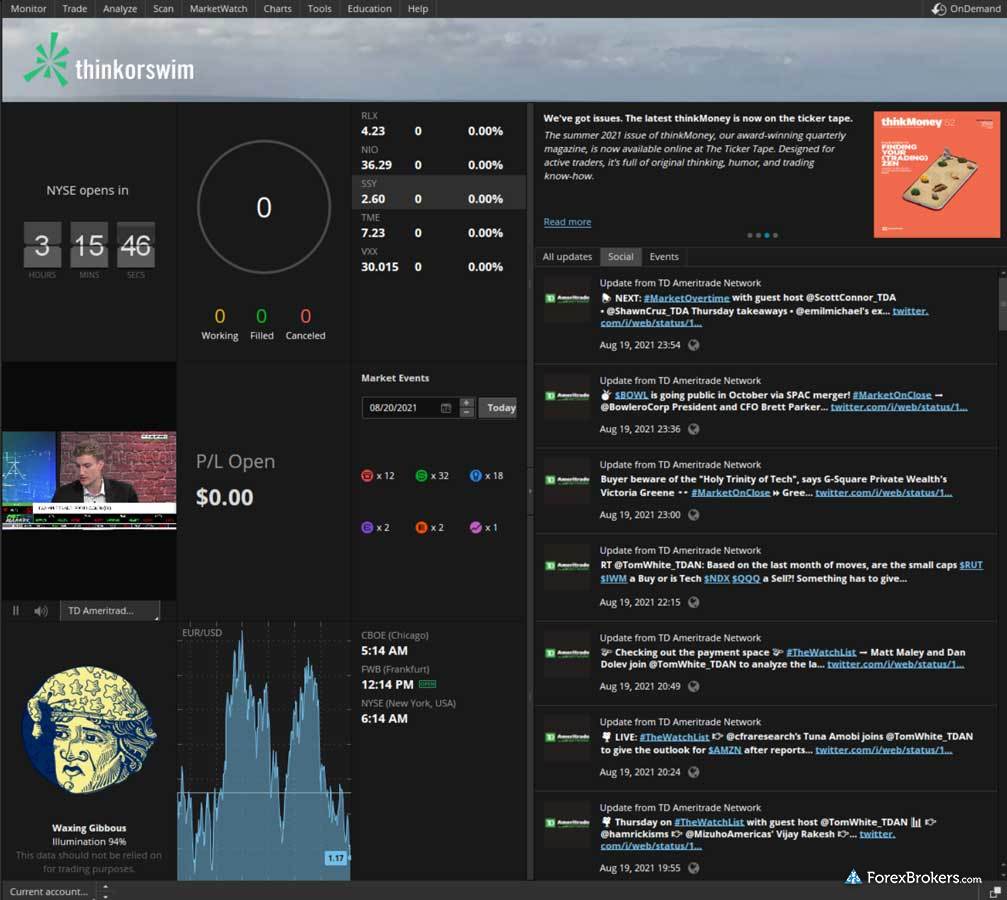The image size is (1007, 900).
Task: Select the TME quote row
Action: (x=439, y=227)
